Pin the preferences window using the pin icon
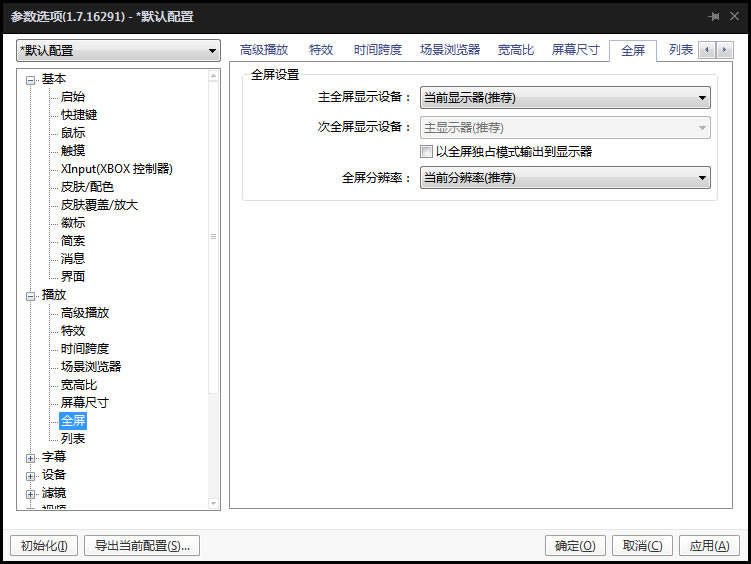Viewport: 751px width, 564px height. [714, 17]
